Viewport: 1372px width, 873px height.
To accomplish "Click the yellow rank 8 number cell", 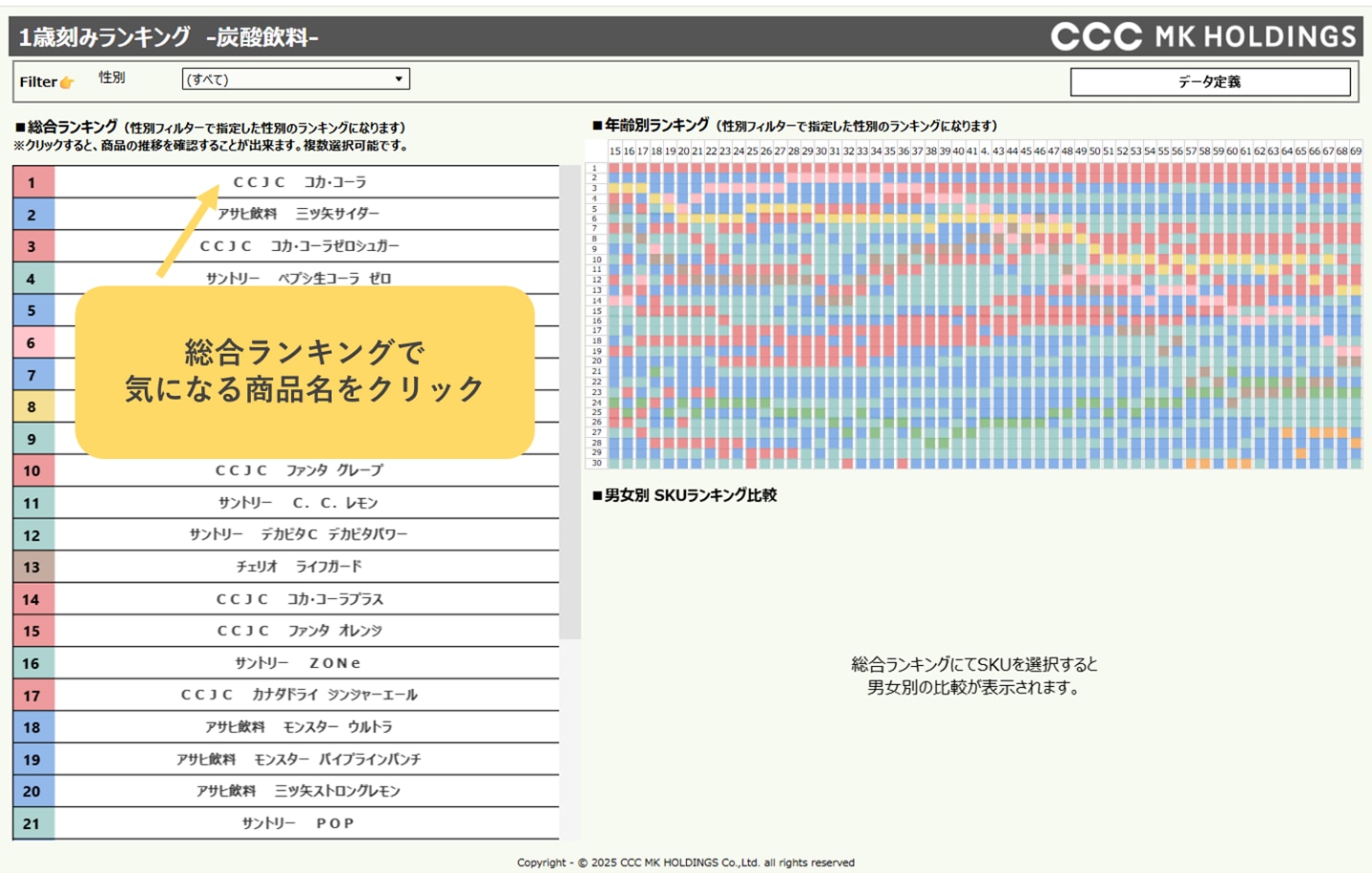I will [33, 406].
